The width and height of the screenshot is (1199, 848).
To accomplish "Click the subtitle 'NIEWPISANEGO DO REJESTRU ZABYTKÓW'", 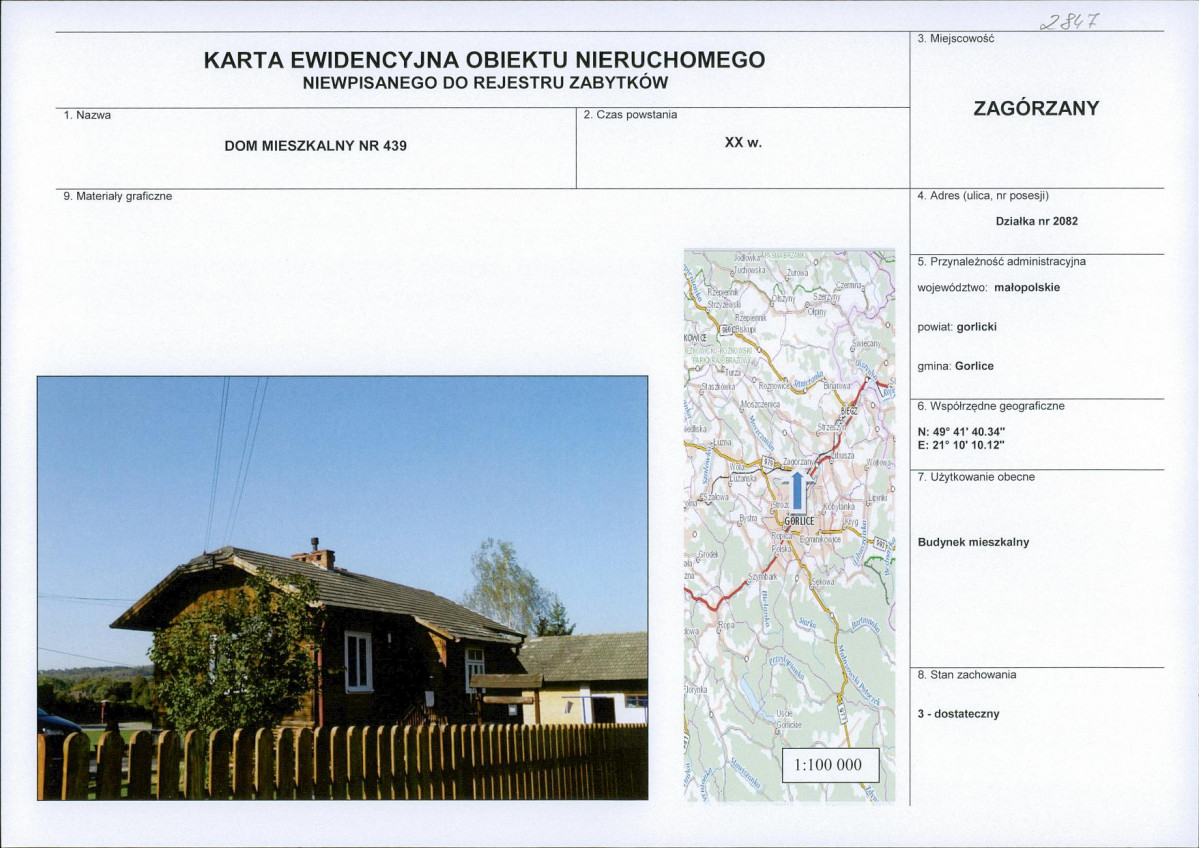I will point(485,83).
